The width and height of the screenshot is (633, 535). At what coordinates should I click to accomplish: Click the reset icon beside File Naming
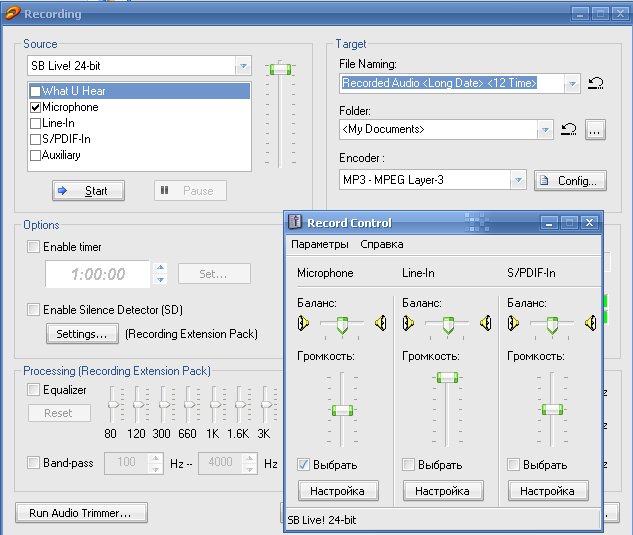click(x=595, y=84)
